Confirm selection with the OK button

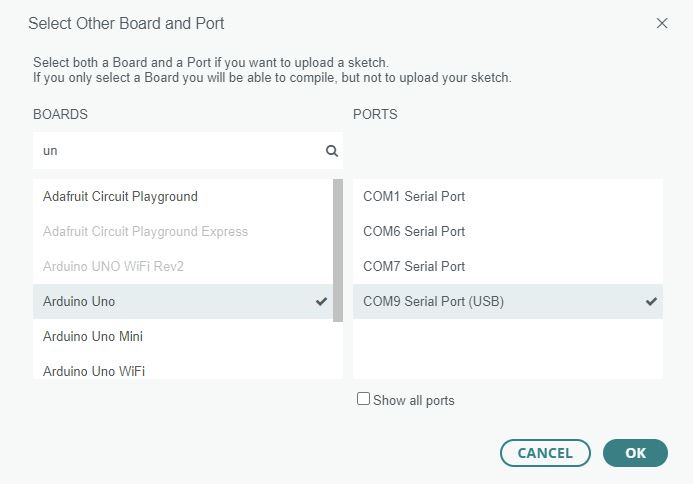coord(635,453)
